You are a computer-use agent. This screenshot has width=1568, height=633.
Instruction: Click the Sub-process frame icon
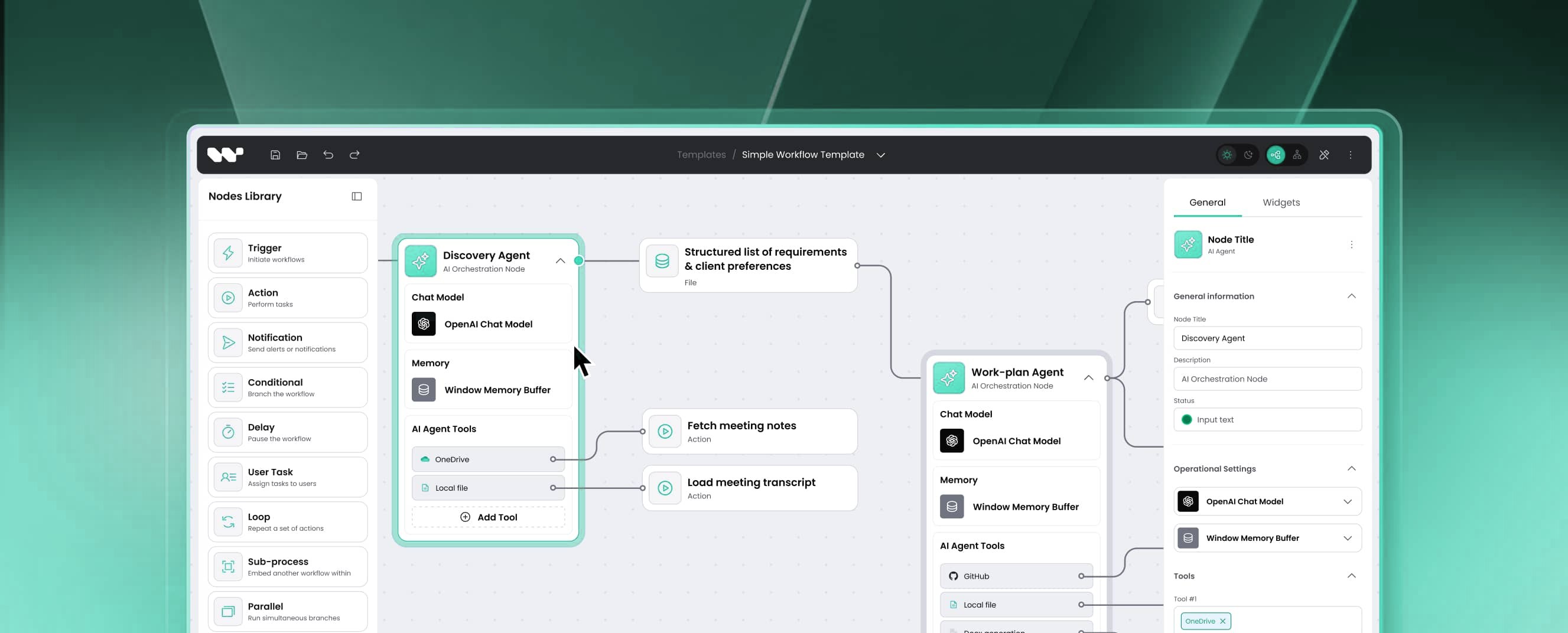point(228,567)
